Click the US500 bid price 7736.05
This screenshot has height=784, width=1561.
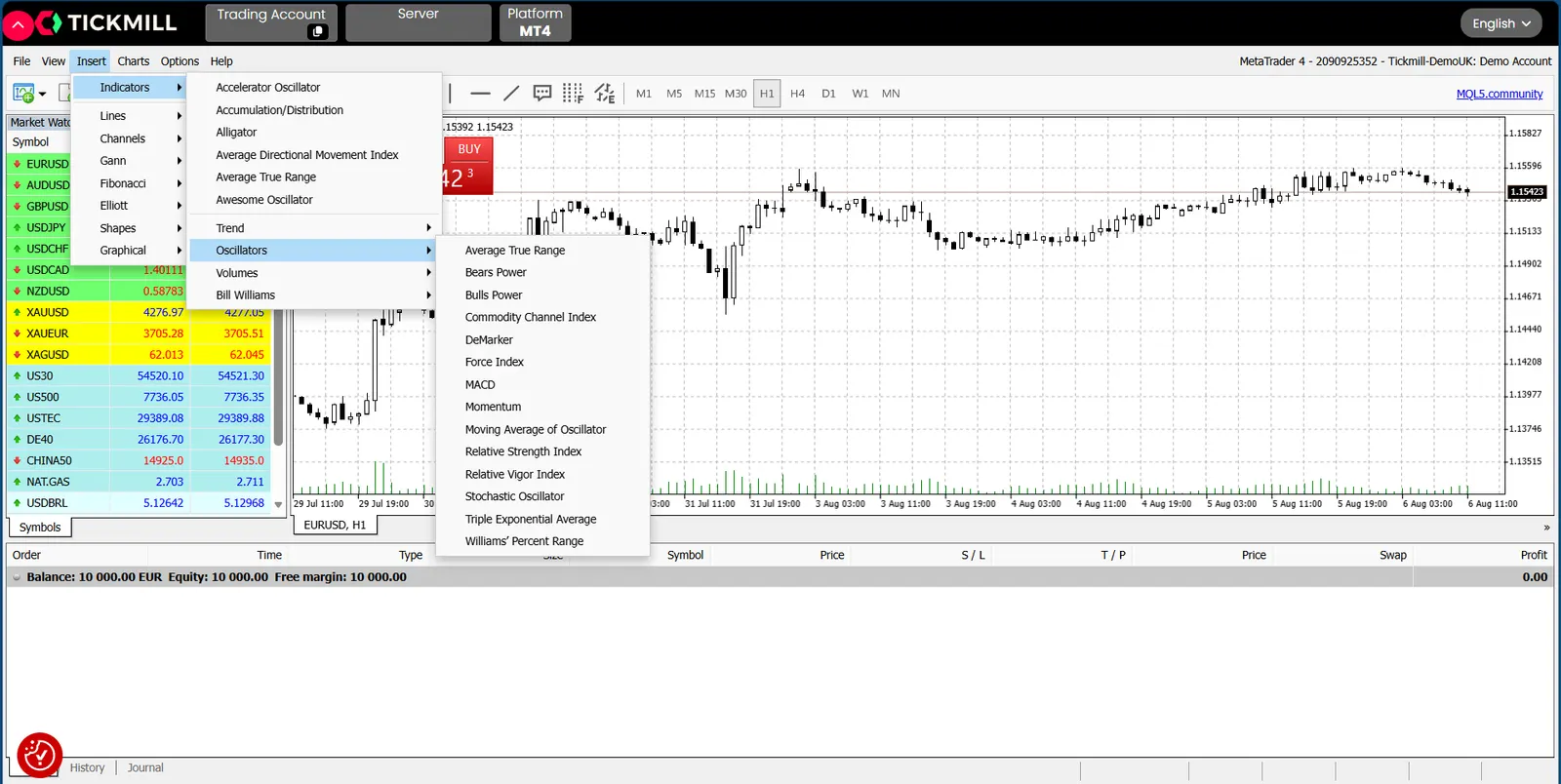click(163, 398)
